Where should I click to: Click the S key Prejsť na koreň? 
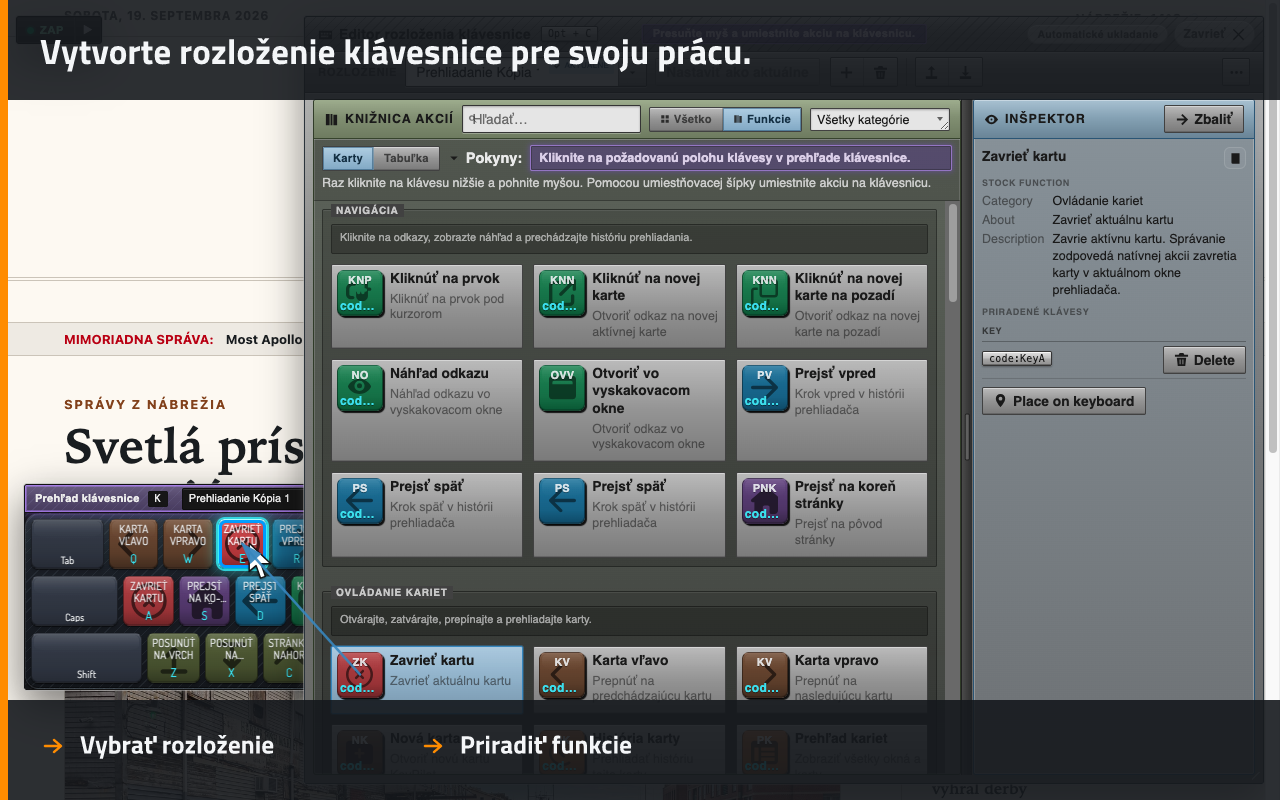204,601
